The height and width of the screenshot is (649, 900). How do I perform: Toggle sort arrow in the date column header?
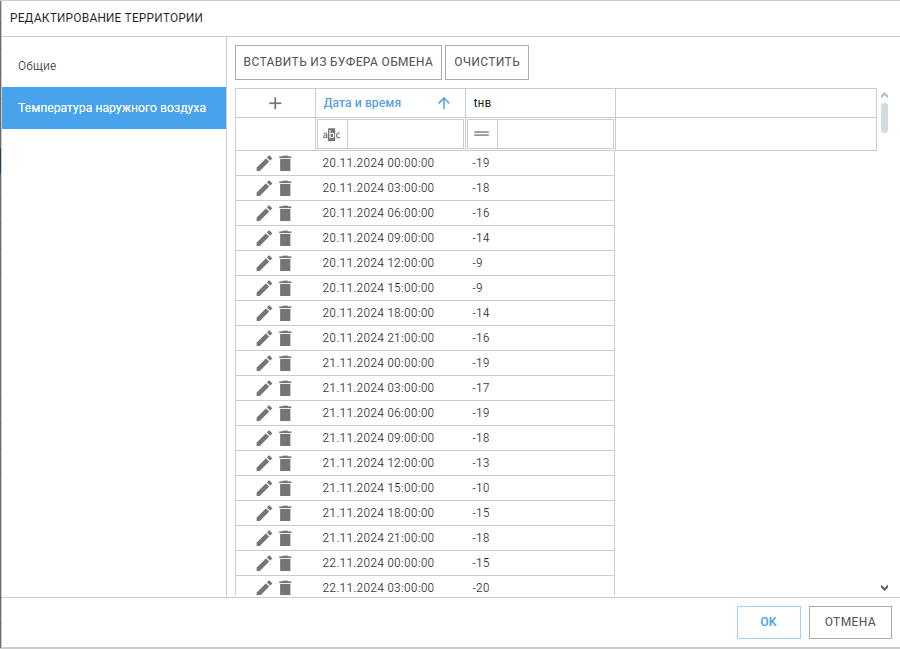coord(444,103)
